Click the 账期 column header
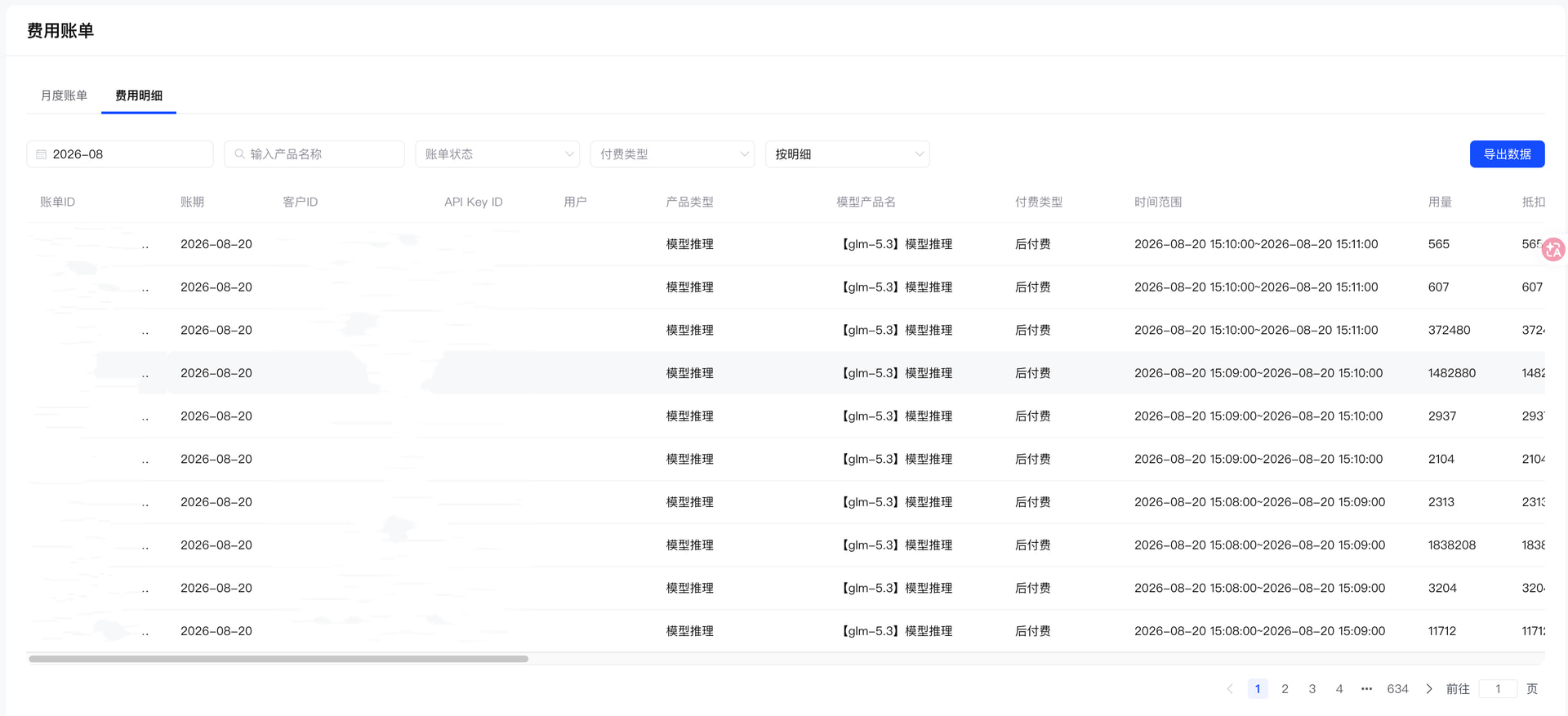This screenshot has height=716, width=1568. [192, 202]
